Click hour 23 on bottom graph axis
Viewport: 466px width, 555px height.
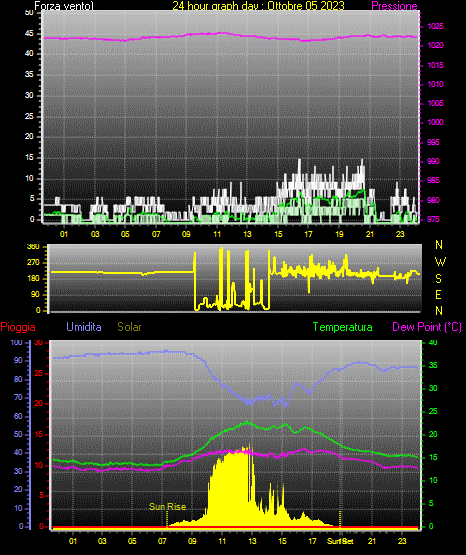pyautogui.click(x=402, y=541)
